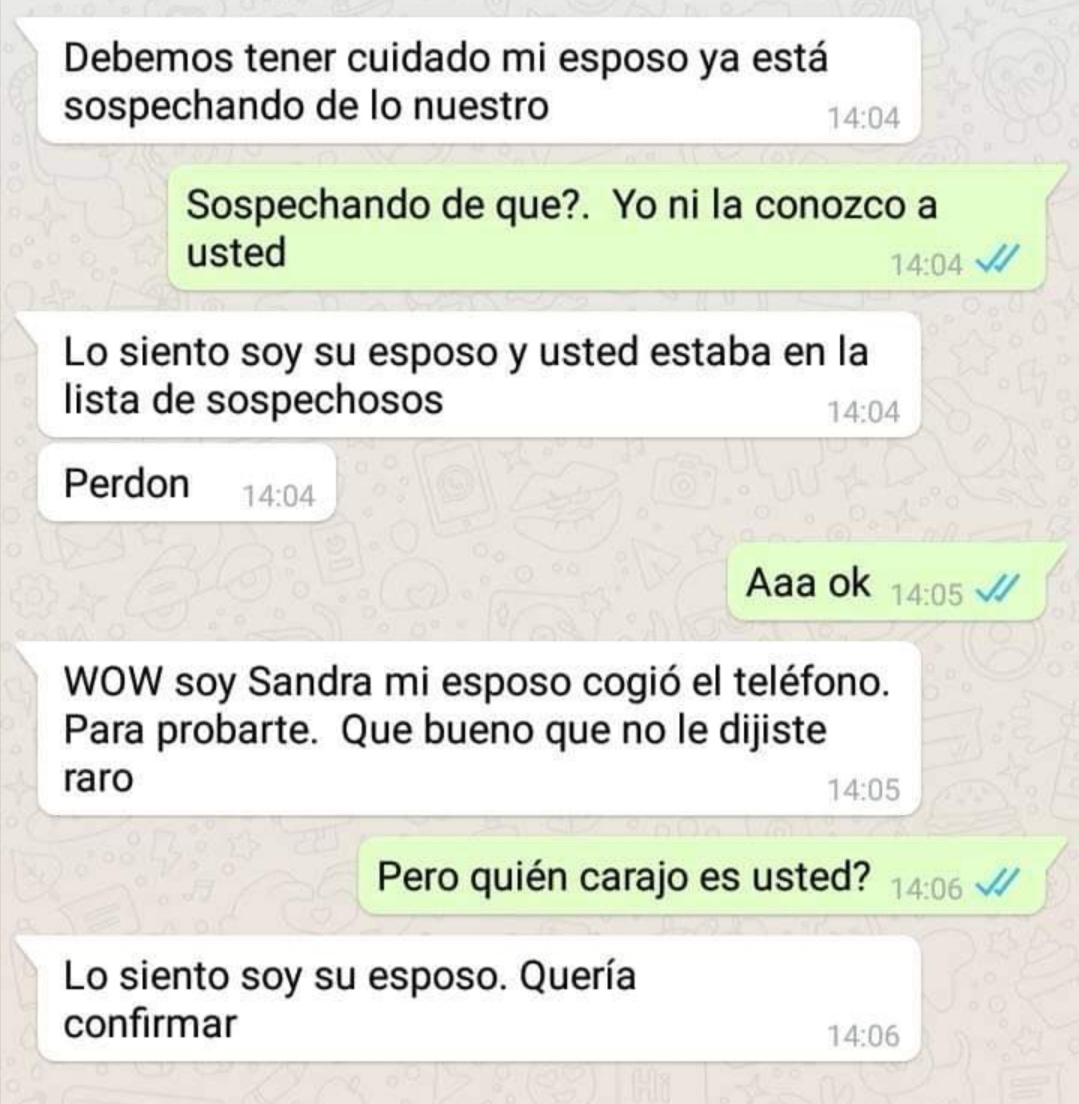This screenshot has width=1079, height=1104.
Task: Tap message mentioning 'lista de sospechosos'
Action: click(x=480, y=375)
